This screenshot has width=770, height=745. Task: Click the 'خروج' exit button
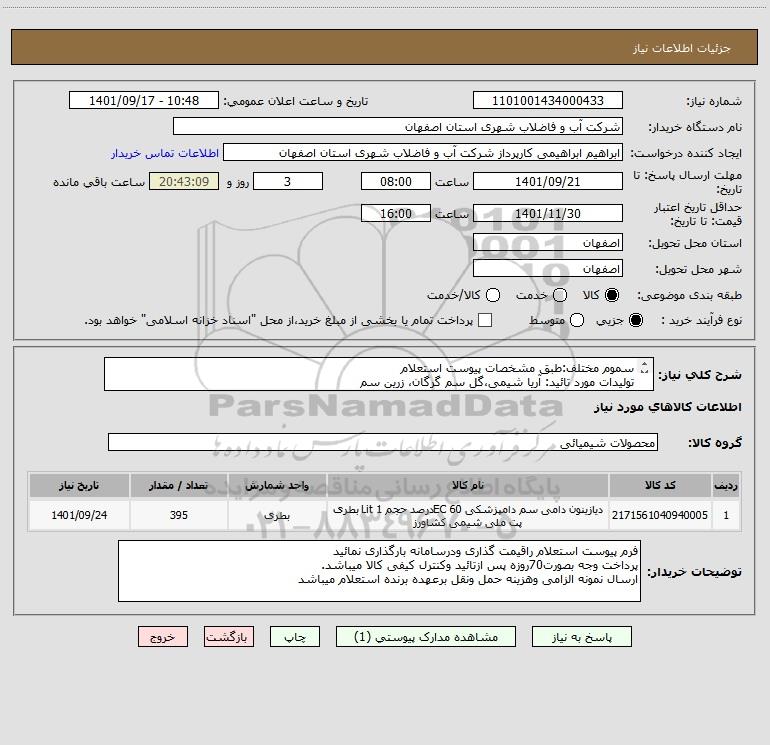(x=163, y=637)
